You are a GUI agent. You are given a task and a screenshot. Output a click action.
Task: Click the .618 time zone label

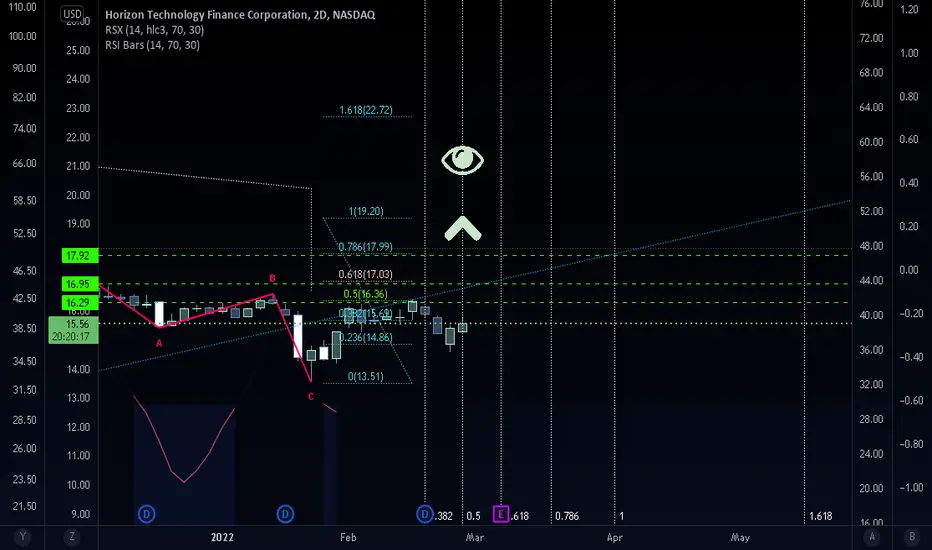tap(520, 516)
